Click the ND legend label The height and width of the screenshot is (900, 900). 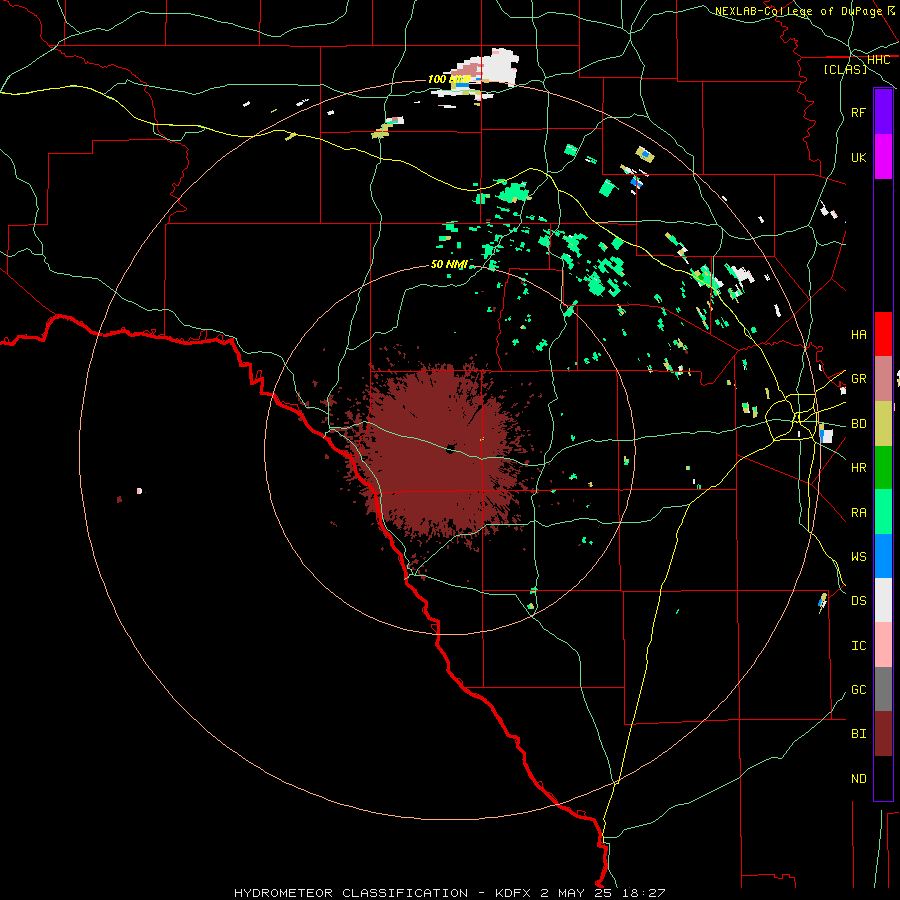click(x=858, y=779)
